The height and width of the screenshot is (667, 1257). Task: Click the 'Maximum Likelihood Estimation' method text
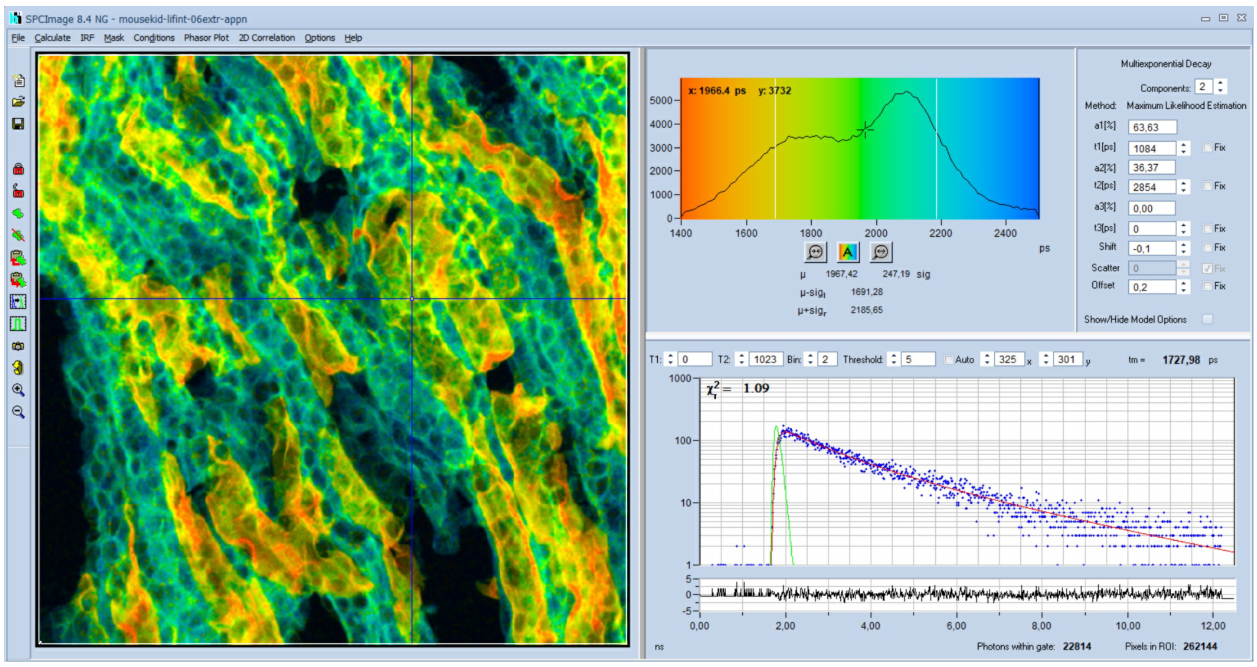click(x=1186, y=105)
